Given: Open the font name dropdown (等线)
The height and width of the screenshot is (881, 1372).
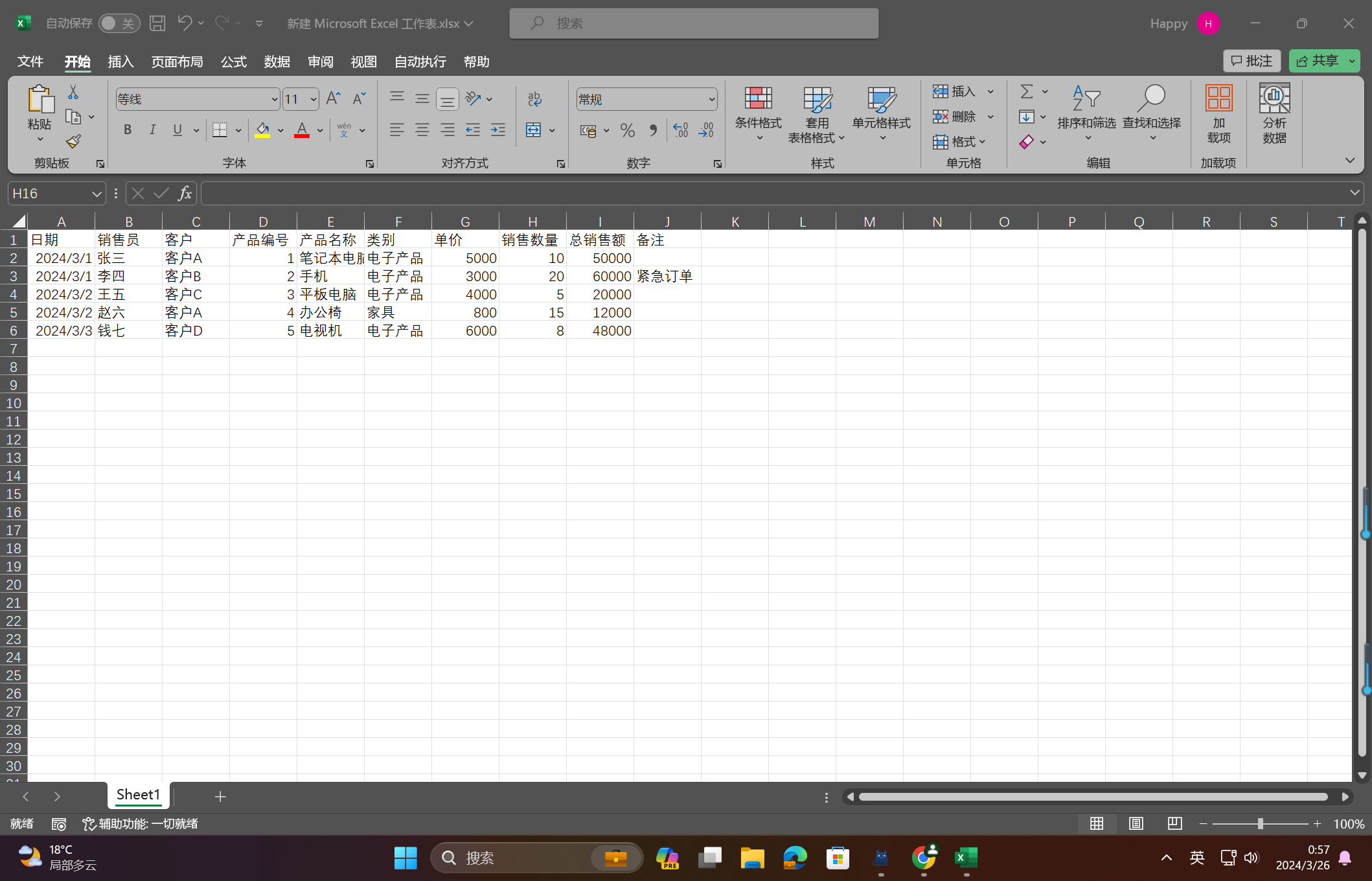Looking at the screenshot, I should click(274, 99).
